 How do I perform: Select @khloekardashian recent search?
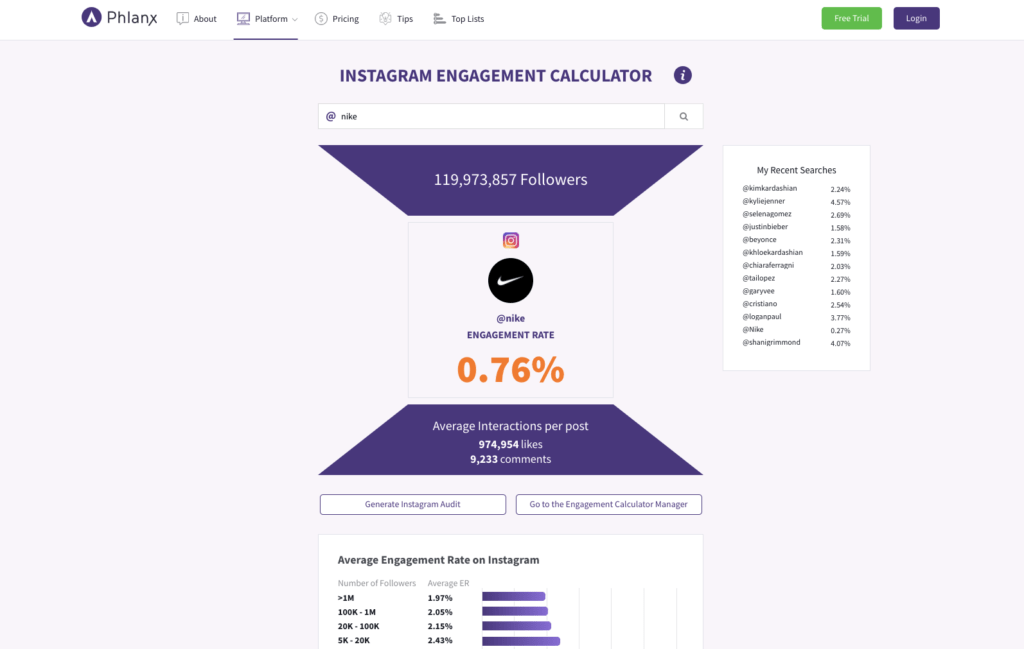772,252
